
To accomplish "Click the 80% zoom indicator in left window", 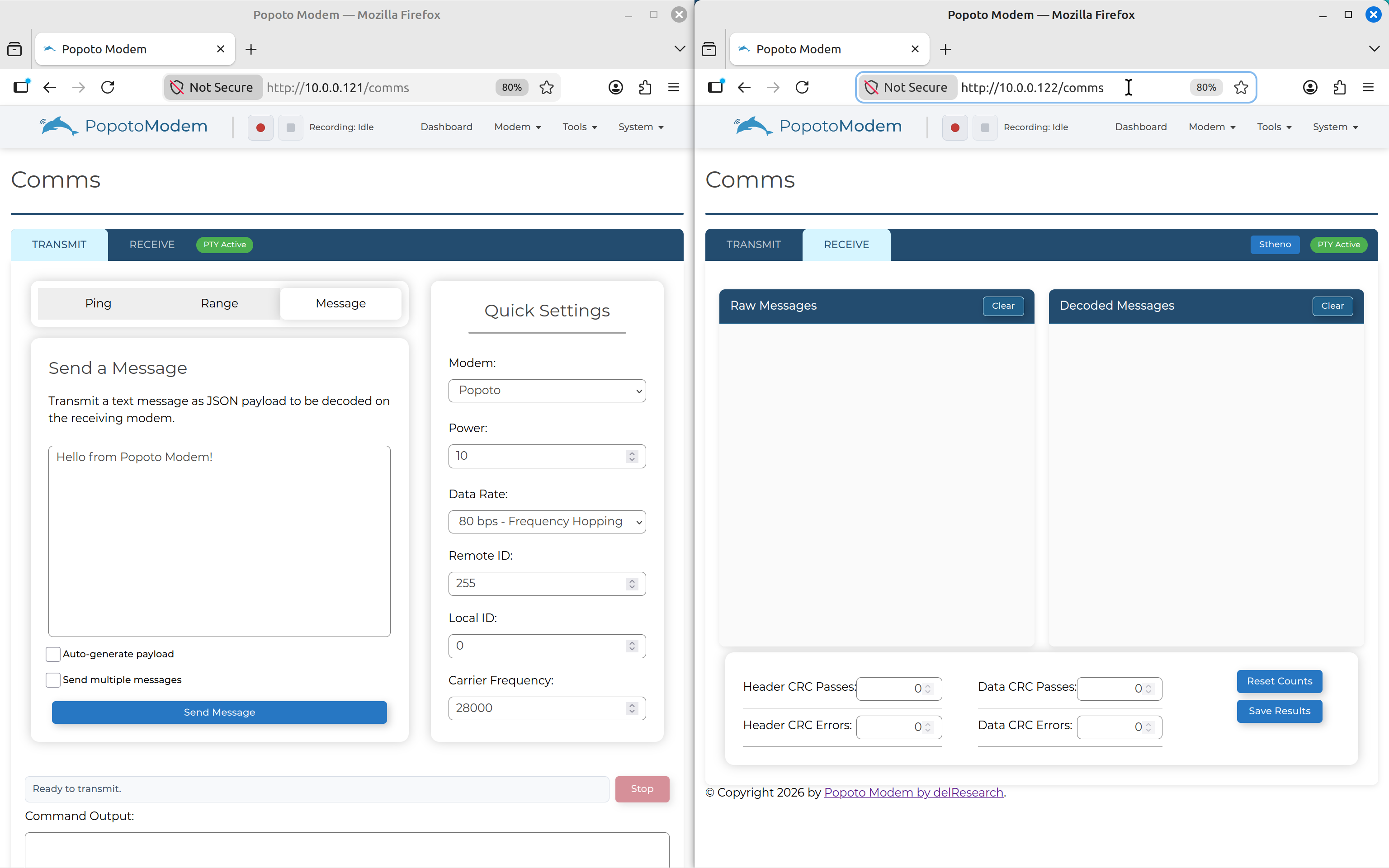I will tap(511, 87).
